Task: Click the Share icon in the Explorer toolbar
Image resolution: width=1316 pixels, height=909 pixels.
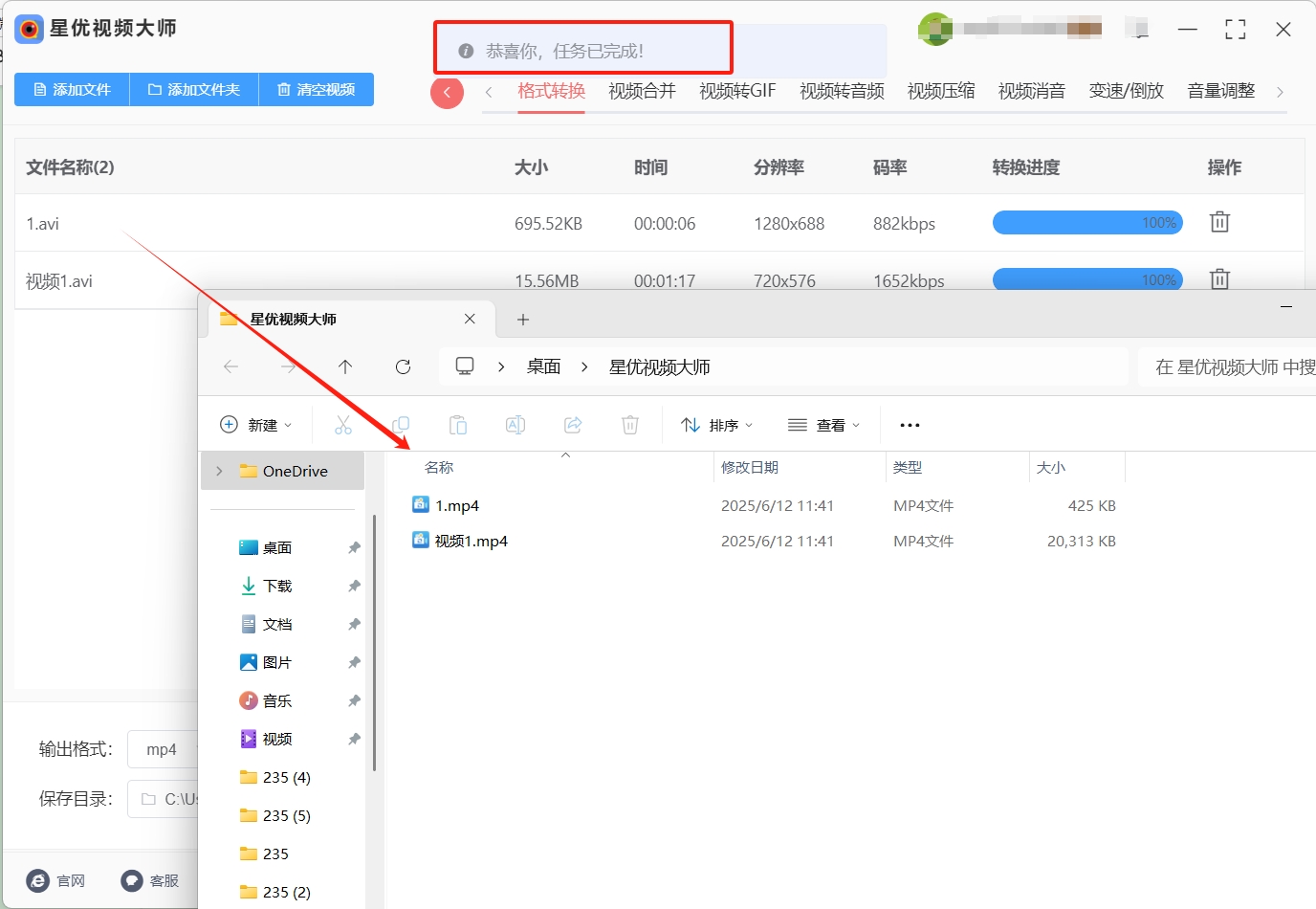Action: tap(573, 425)
